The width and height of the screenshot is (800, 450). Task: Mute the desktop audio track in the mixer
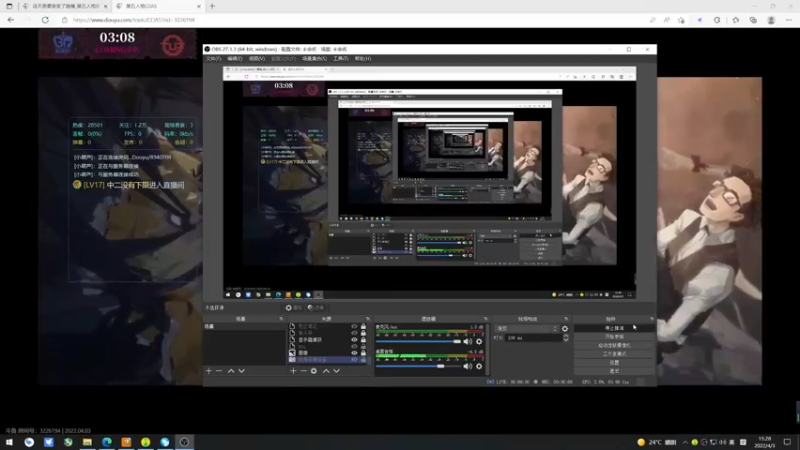click(x=467, y=366)
